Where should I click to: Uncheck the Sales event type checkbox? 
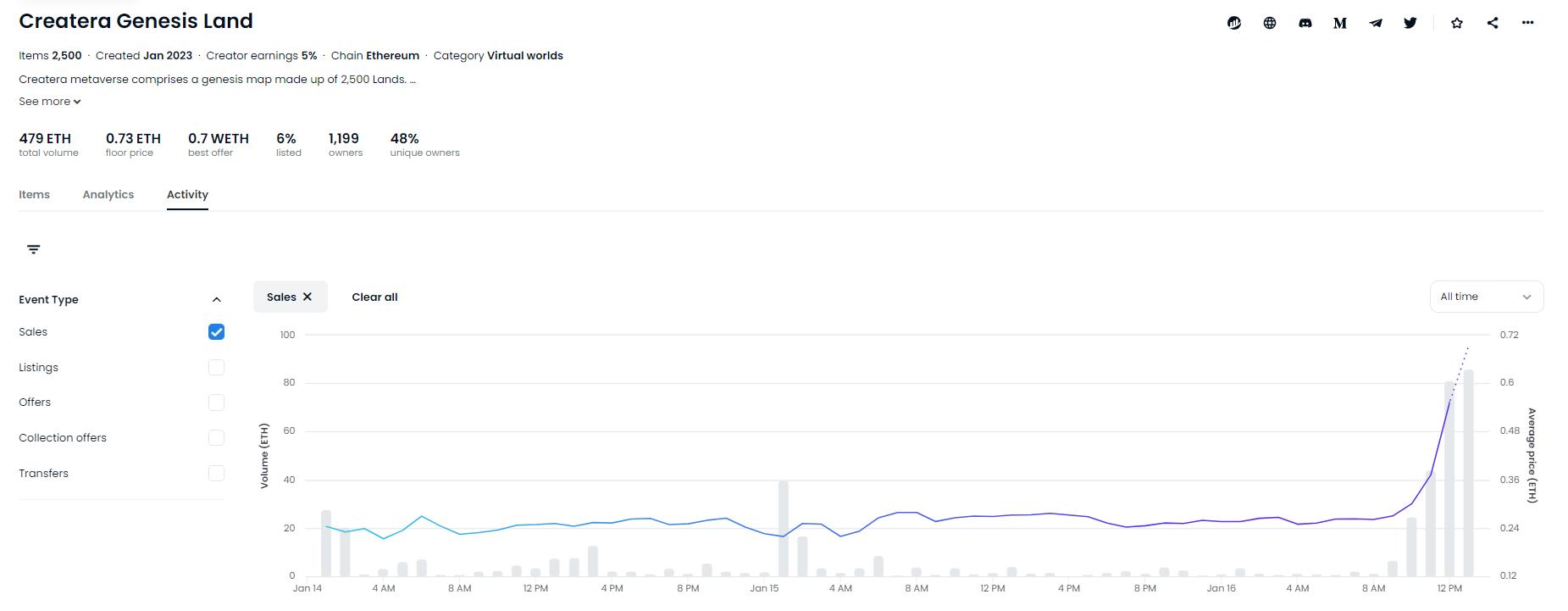(216, 332)
